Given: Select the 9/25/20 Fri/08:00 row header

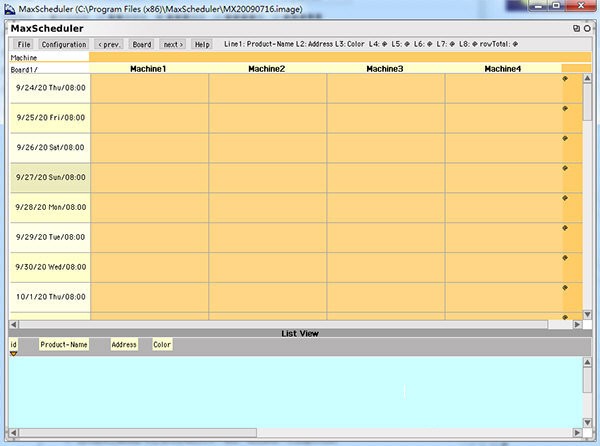Looking at the screenshot, I should (50, 118).
